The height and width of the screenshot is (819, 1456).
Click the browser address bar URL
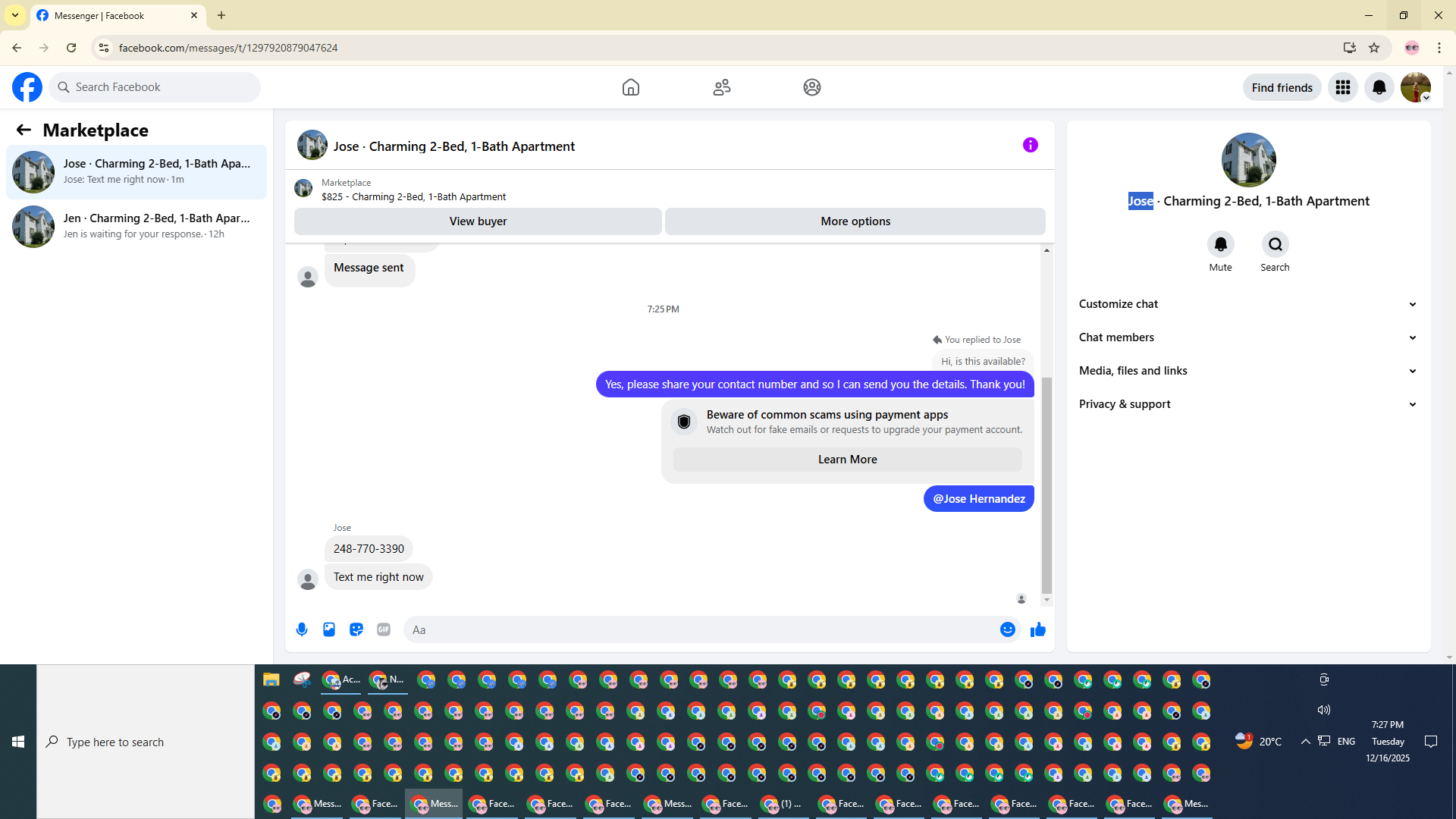[x=228, y=48]
